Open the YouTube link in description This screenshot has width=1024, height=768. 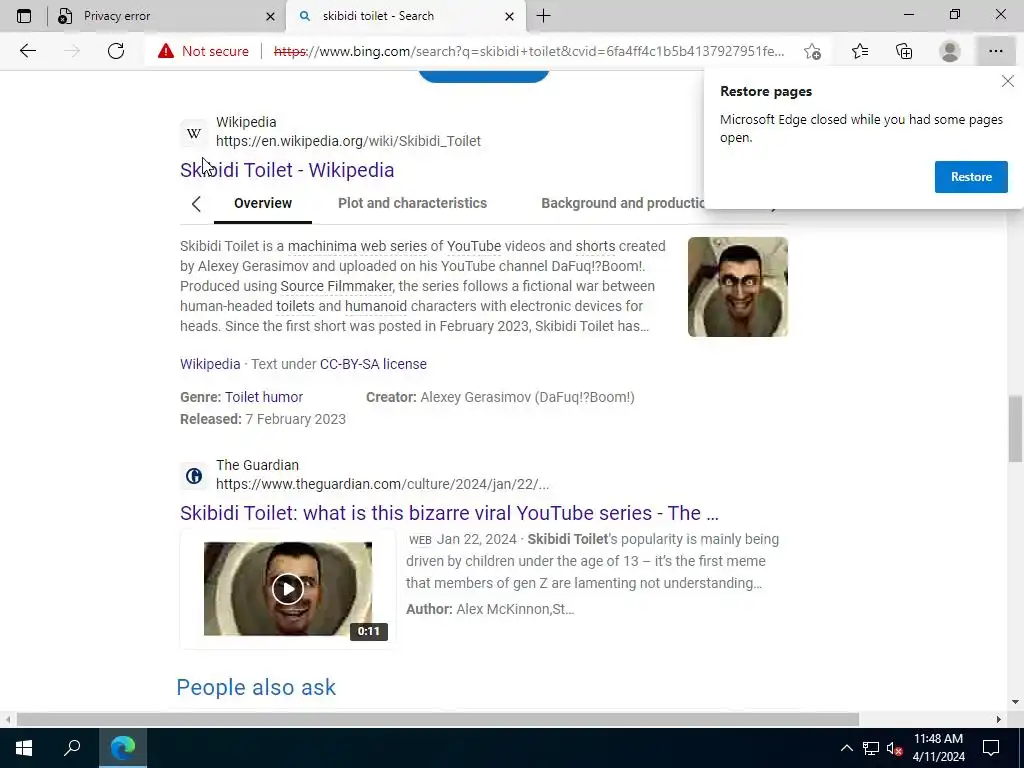pyautogui.click(x=473, y=246)
